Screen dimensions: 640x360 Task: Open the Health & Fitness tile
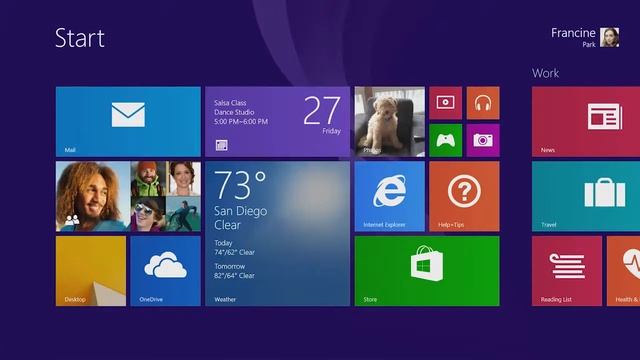coord(624,271)
